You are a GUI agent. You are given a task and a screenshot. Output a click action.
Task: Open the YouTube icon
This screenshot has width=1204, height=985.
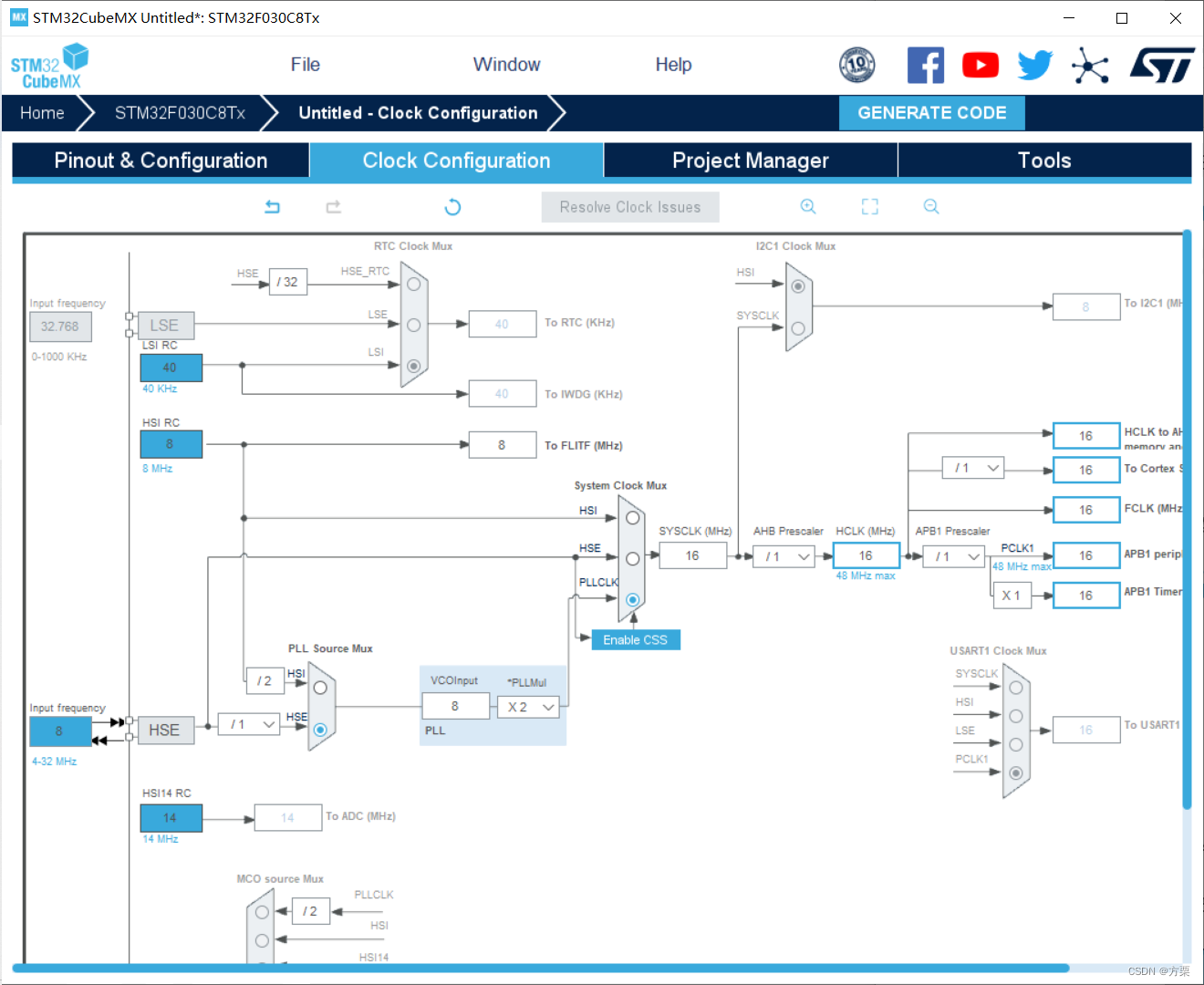pyautogui.click(x=981, y=66)
